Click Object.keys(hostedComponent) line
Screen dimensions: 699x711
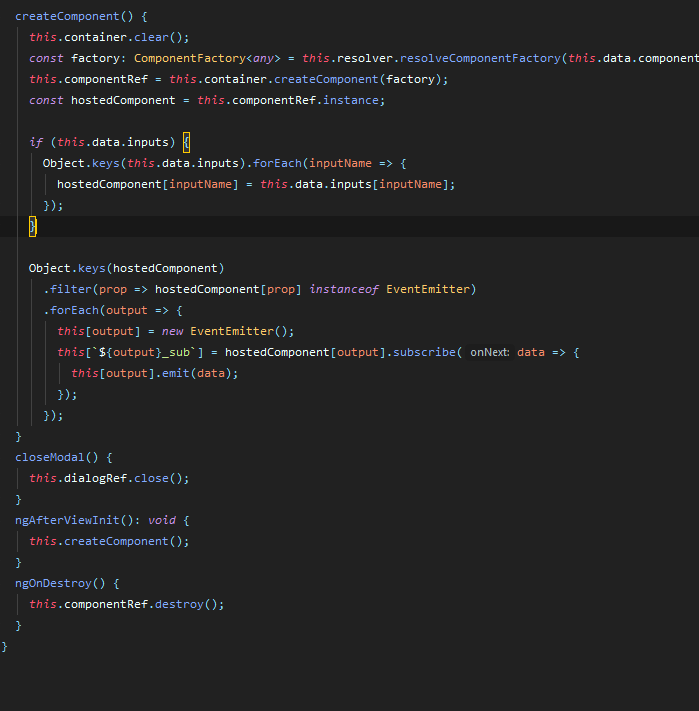click(x=126, y=268)
